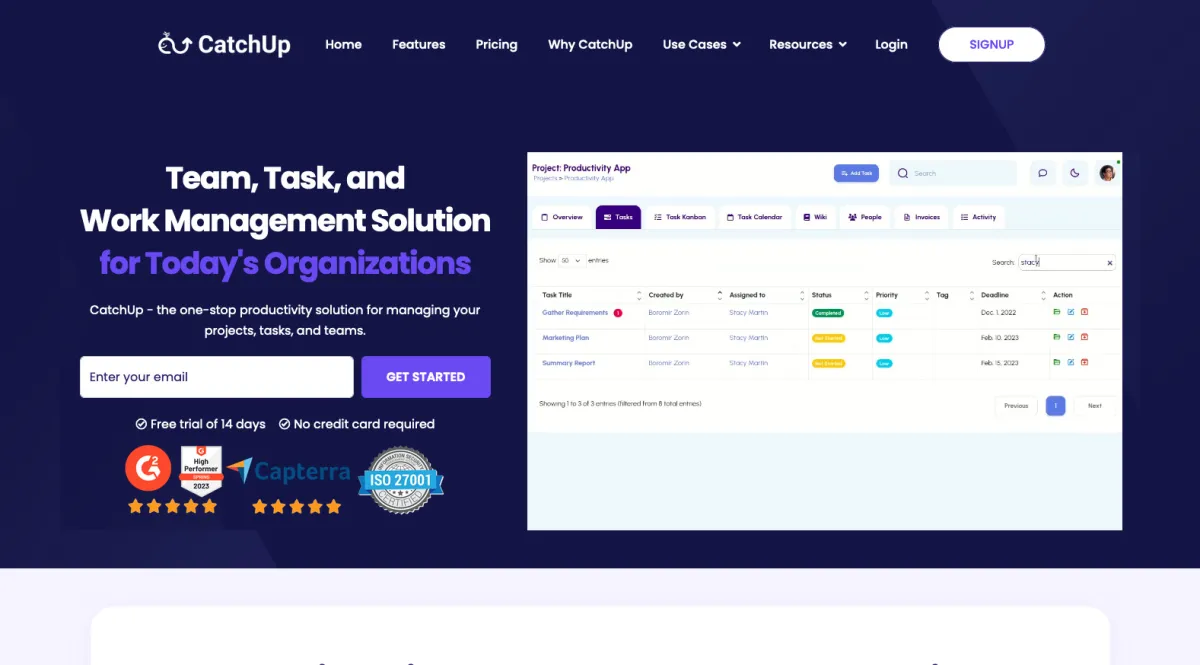Click the GET STARTED button

tap(426, 377)
